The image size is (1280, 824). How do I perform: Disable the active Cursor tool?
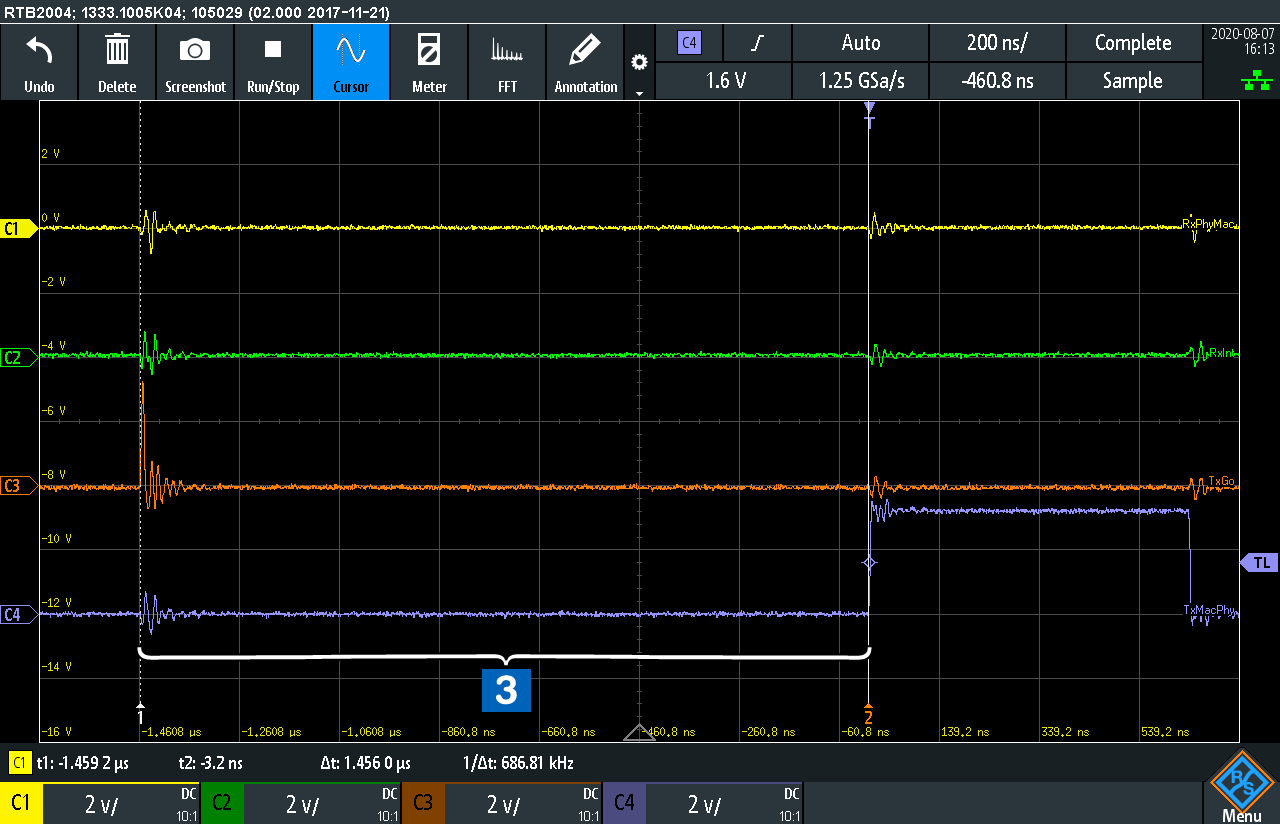[351, 62]
